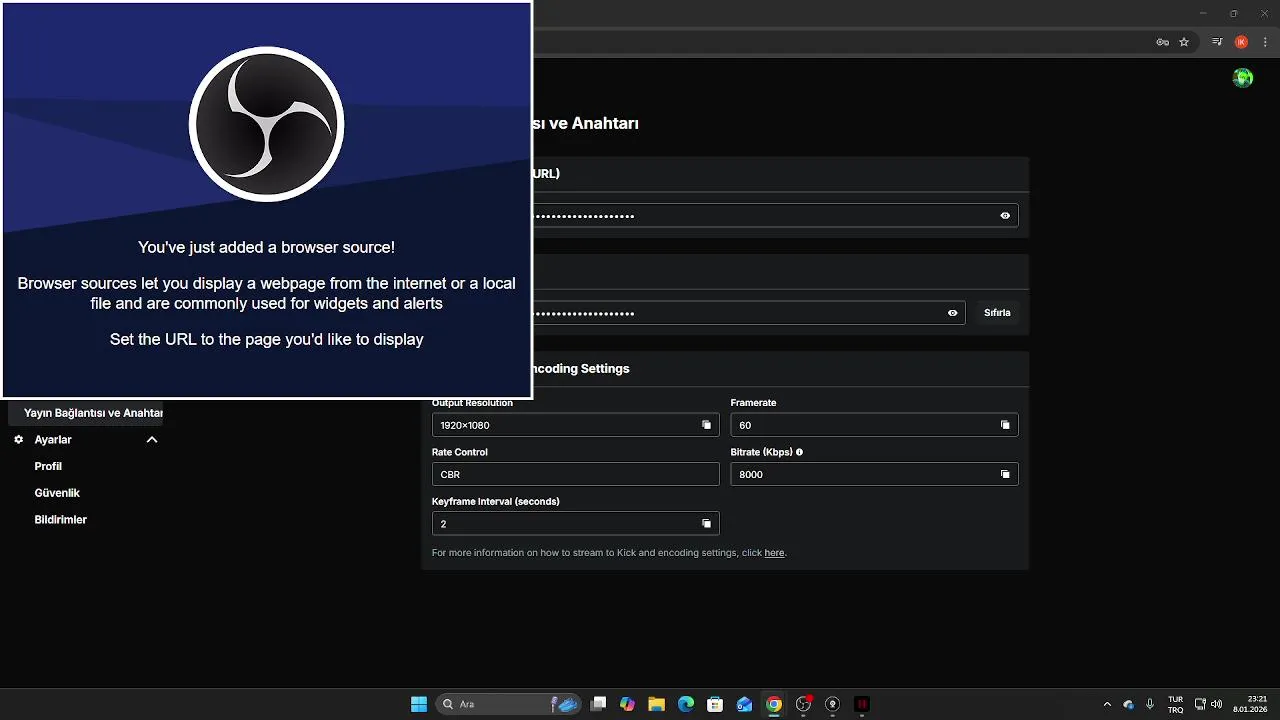Open the 'here' streaming info link
The height and width of the screenshot is (720, 1280).
(x=774, y=553)
